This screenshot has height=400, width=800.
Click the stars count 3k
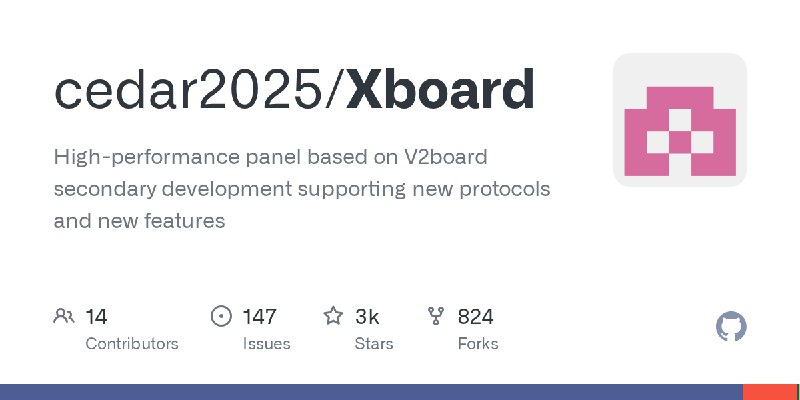pos(367,317)
